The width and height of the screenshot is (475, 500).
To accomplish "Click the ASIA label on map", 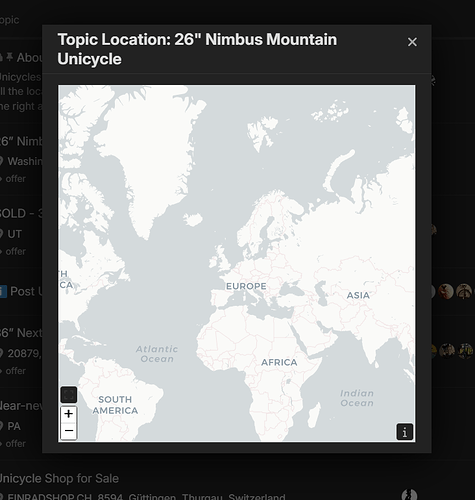I will [358, 295].
